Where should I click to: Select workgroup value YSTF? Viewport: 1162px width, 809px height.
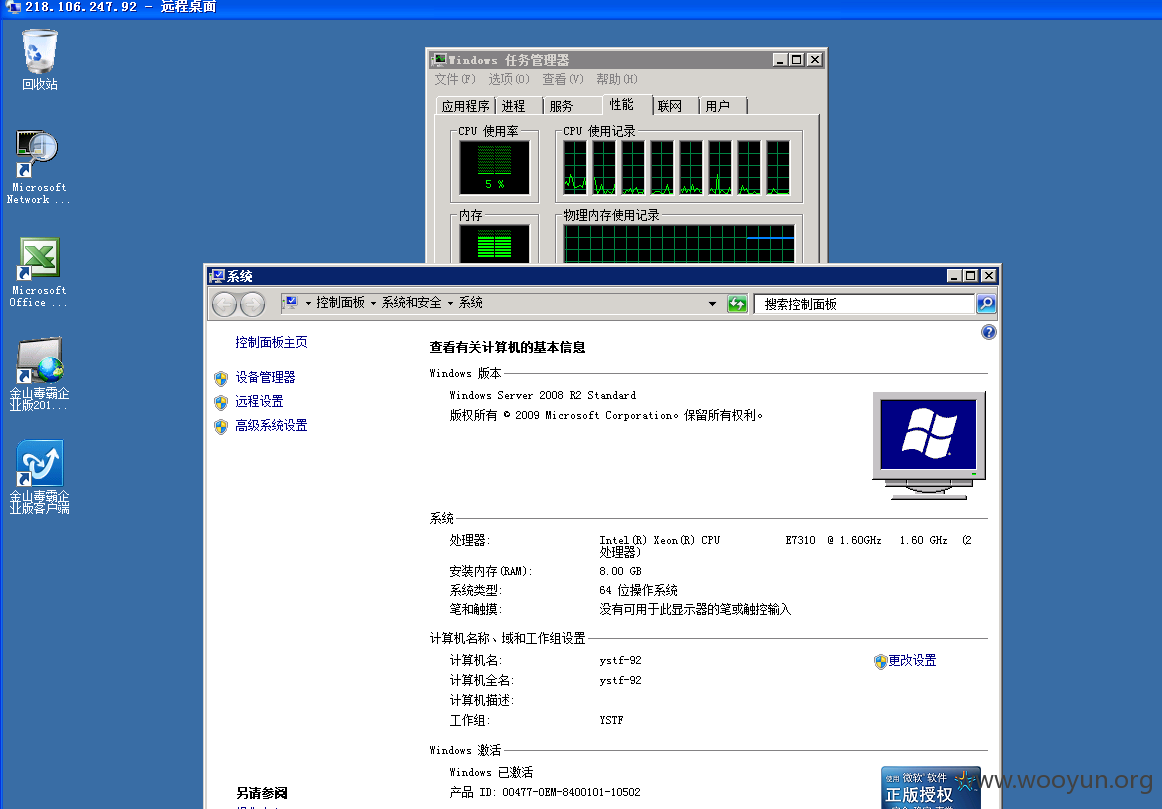tap(611, 720)
